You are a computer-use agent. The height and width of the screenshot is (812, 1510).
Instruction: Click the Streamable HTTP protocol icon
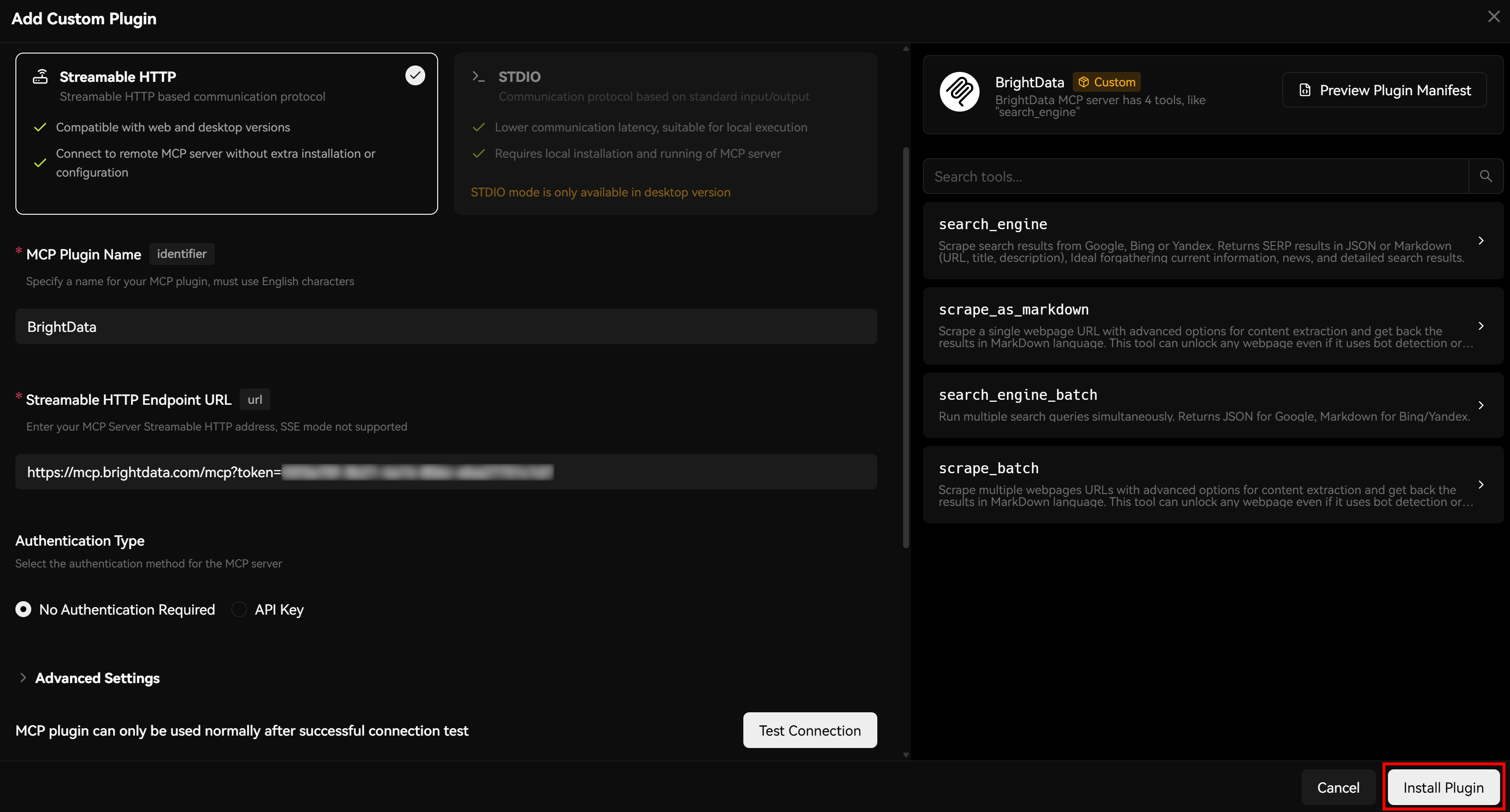point(40,76)
